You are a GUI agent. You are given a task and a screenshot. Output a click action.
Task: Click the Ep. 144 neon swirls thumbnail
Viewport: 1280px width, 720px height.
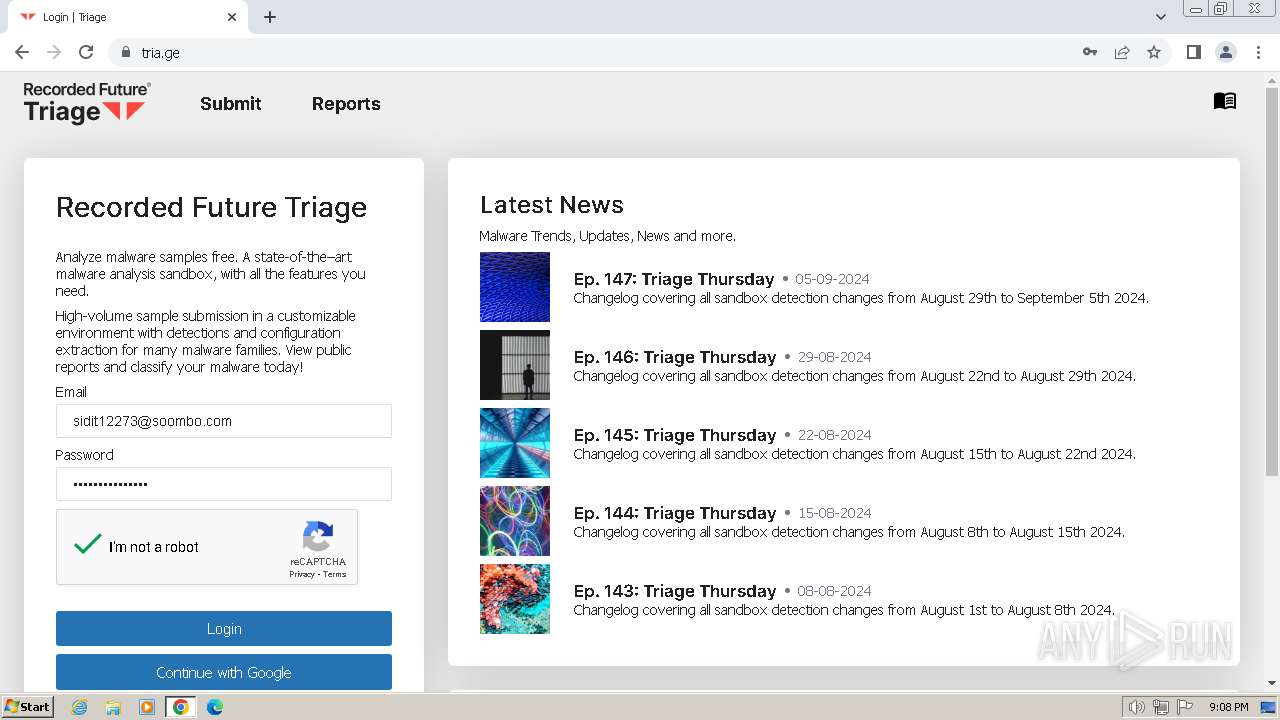515,521
